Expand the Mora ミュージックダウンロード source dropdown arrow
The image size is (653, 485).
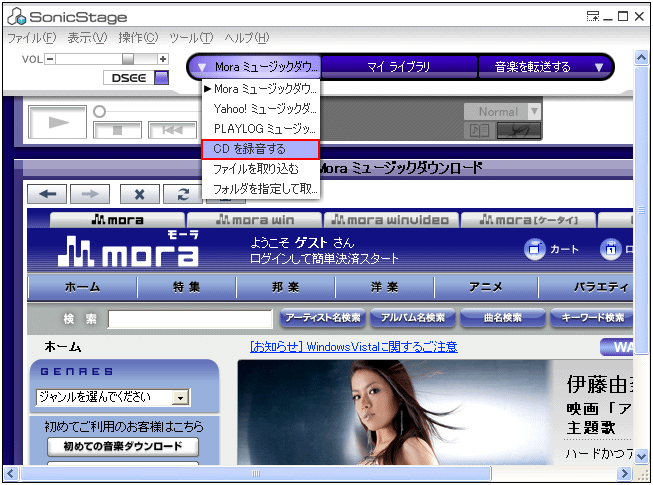[202, 67]
